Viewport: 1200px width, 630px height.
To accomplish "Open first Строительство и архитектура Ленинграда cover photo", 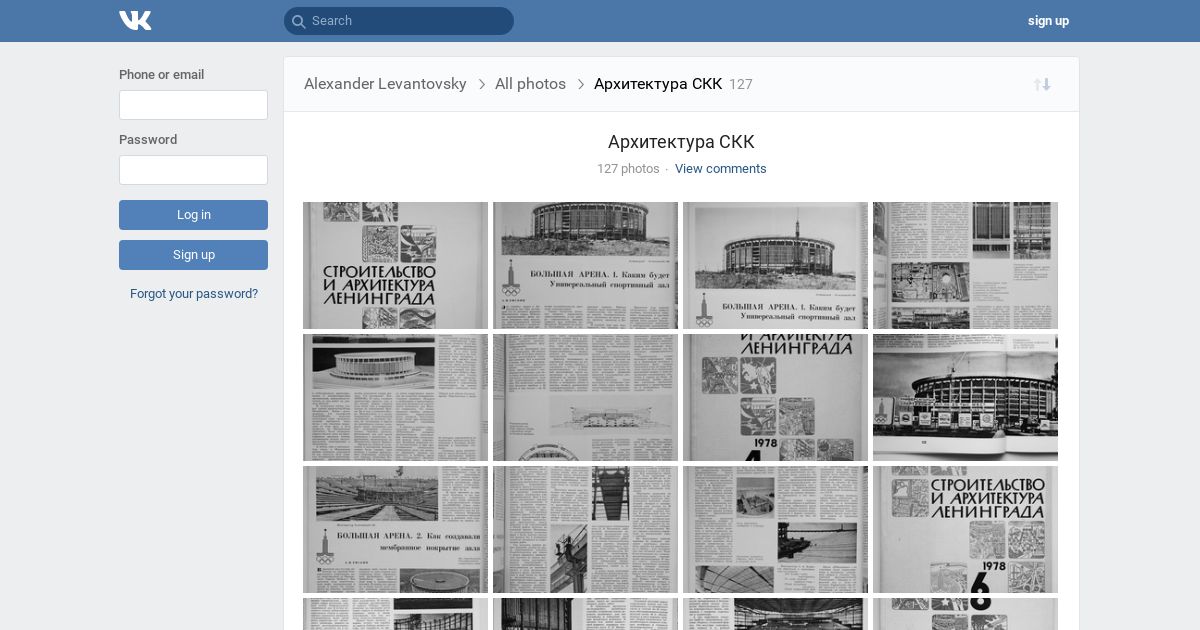I will pyautogui.click(x=395, y=265).
